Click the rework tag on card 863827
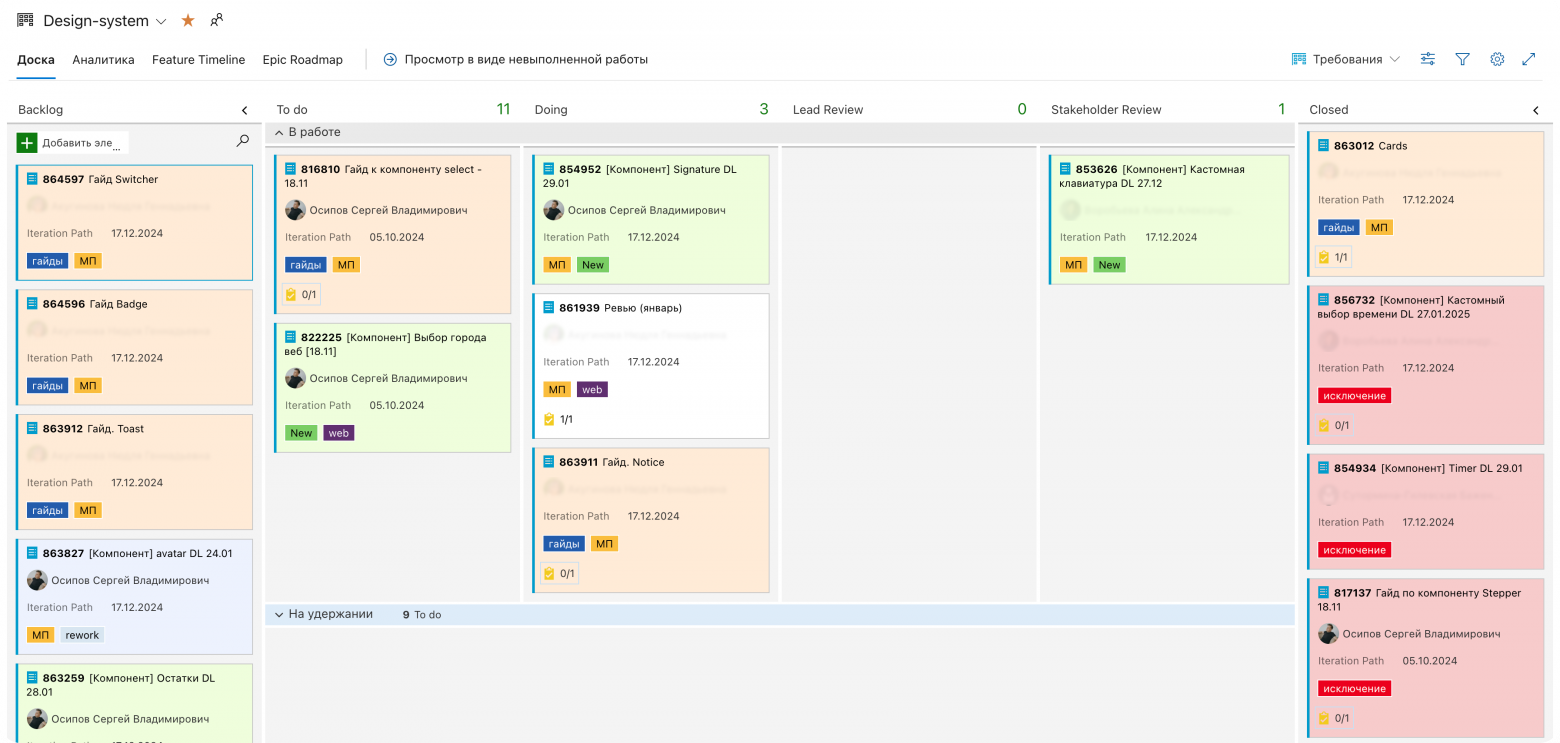Screen dimensions: 1560x743 [82, 635]
